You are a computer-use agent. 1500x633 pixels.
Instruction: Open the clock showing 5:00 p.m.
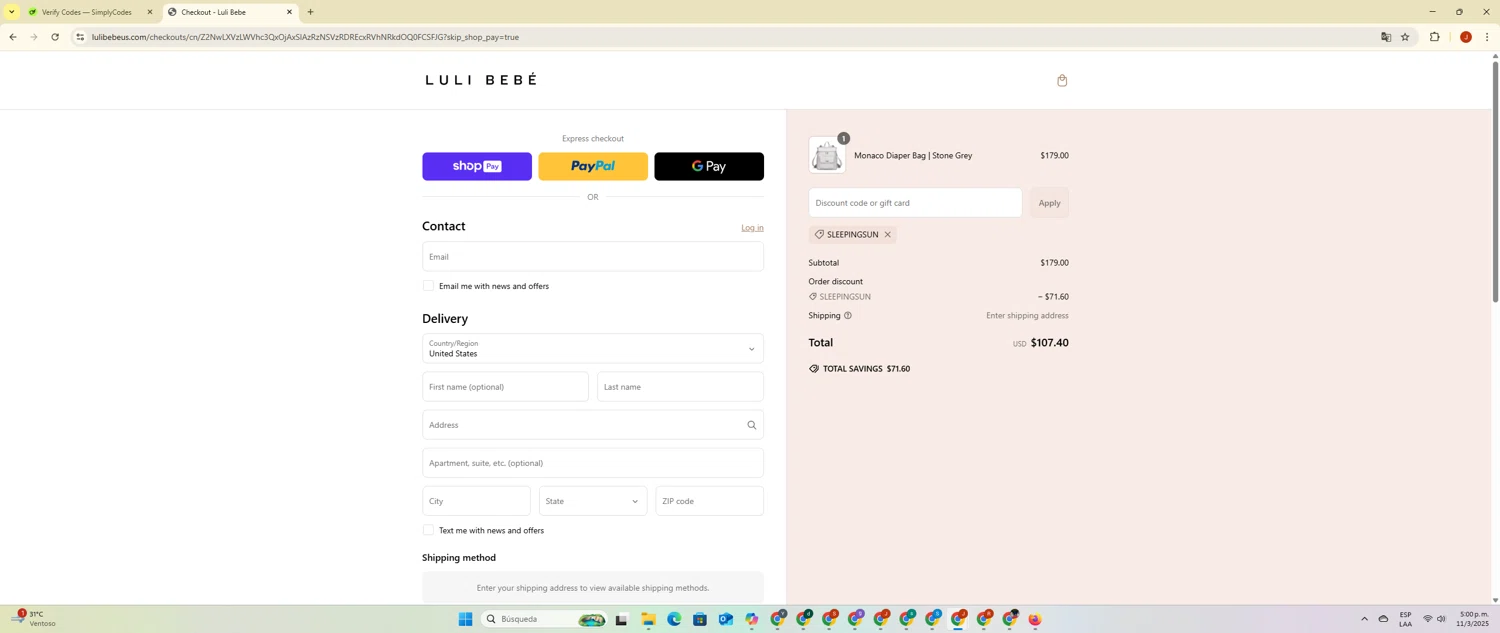1474,619
